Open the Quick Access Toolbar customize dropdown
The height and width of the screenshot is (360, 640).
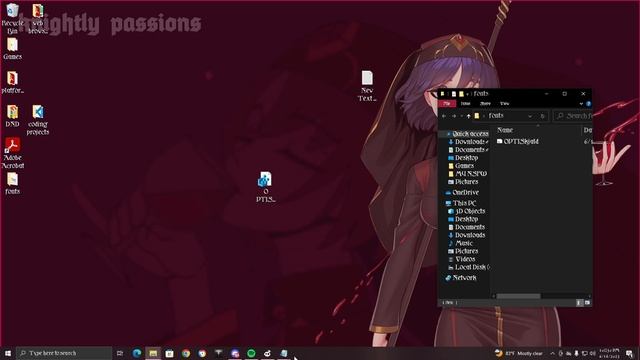468,94
